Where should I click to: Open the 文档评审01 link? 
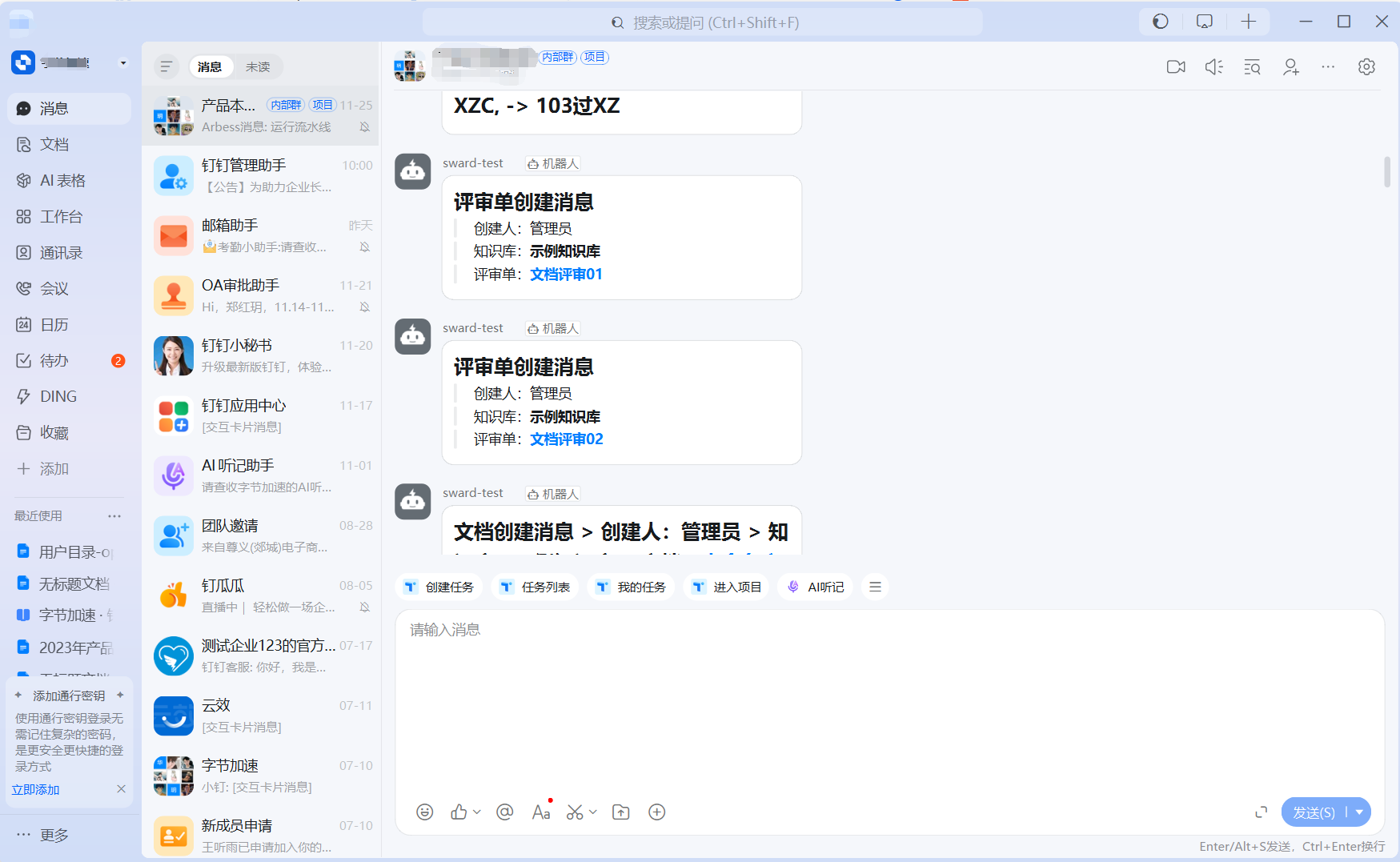(566, 275)
